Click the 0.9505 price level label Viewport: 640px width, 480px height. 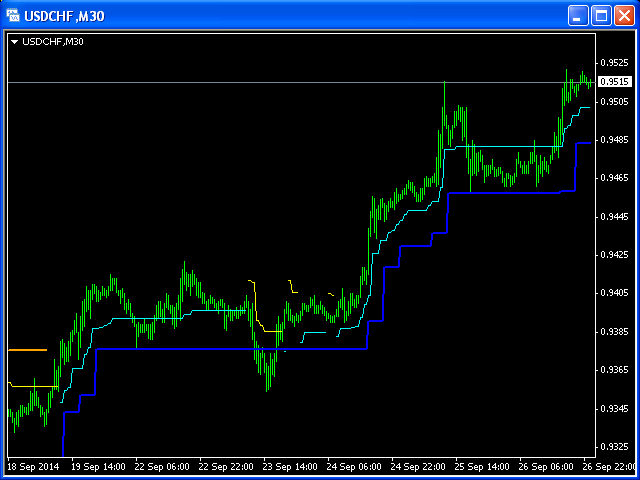pos(614,101)
